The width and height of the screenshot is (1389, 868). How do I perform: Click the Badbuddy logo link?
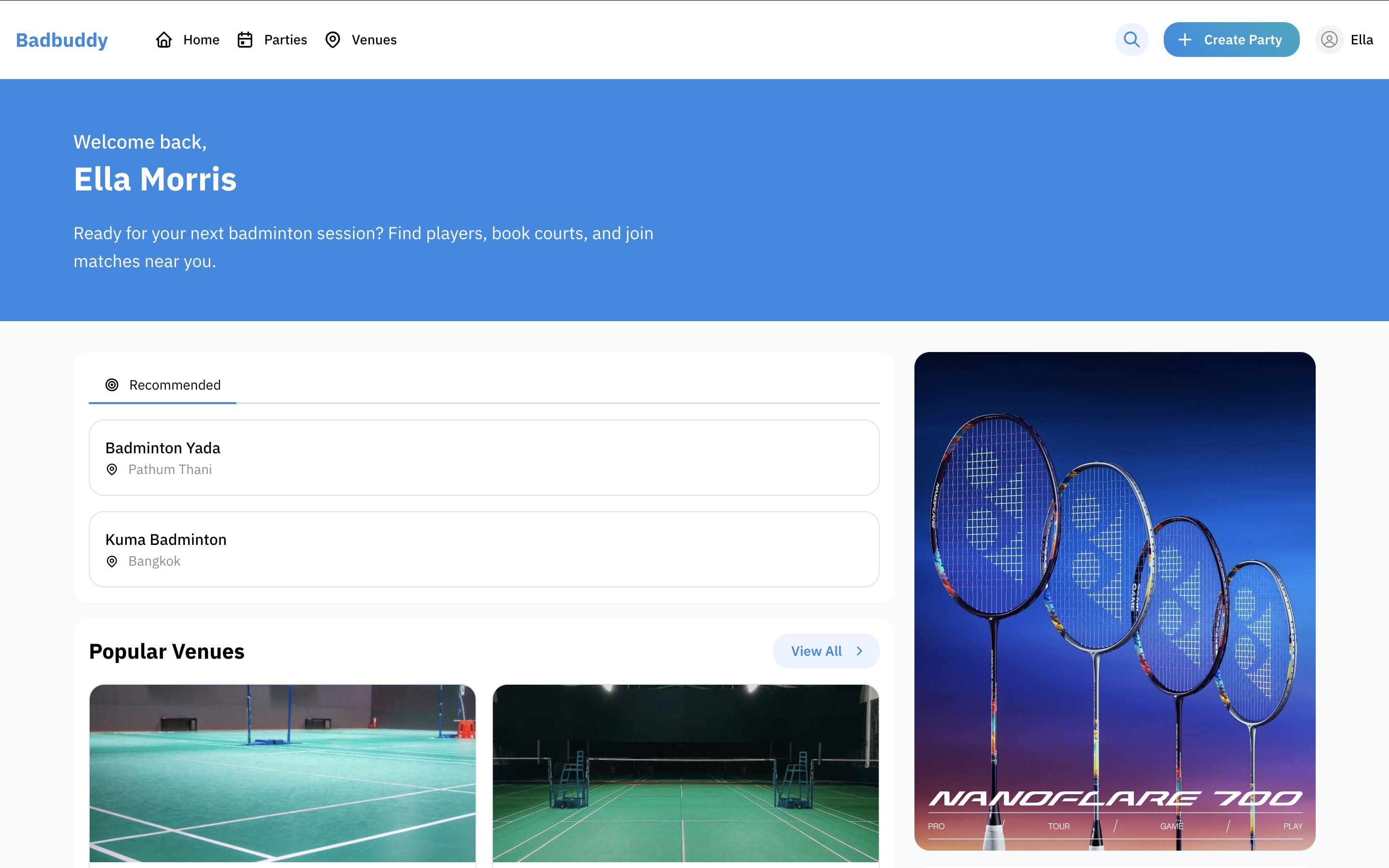tap(62, 40)
